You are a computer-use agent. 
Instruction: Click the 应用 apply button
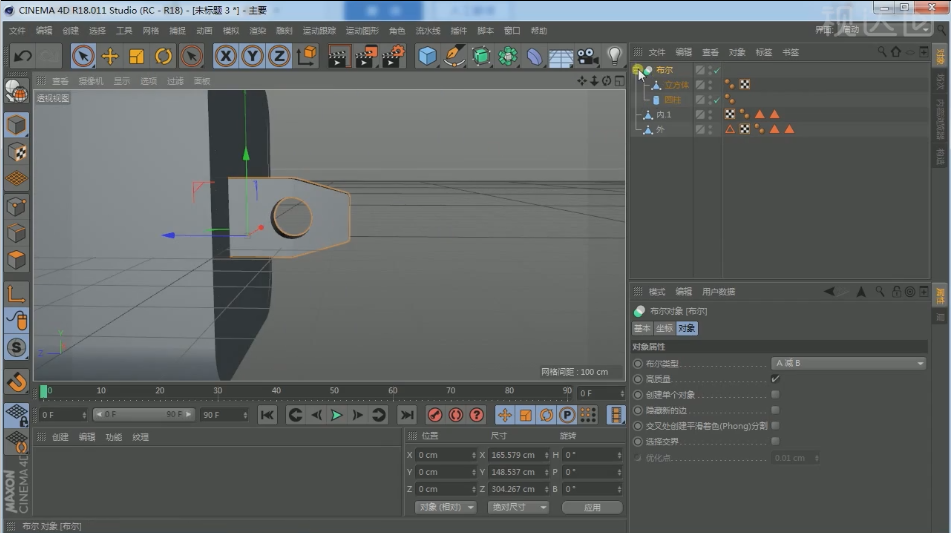(x=592, y=508)
